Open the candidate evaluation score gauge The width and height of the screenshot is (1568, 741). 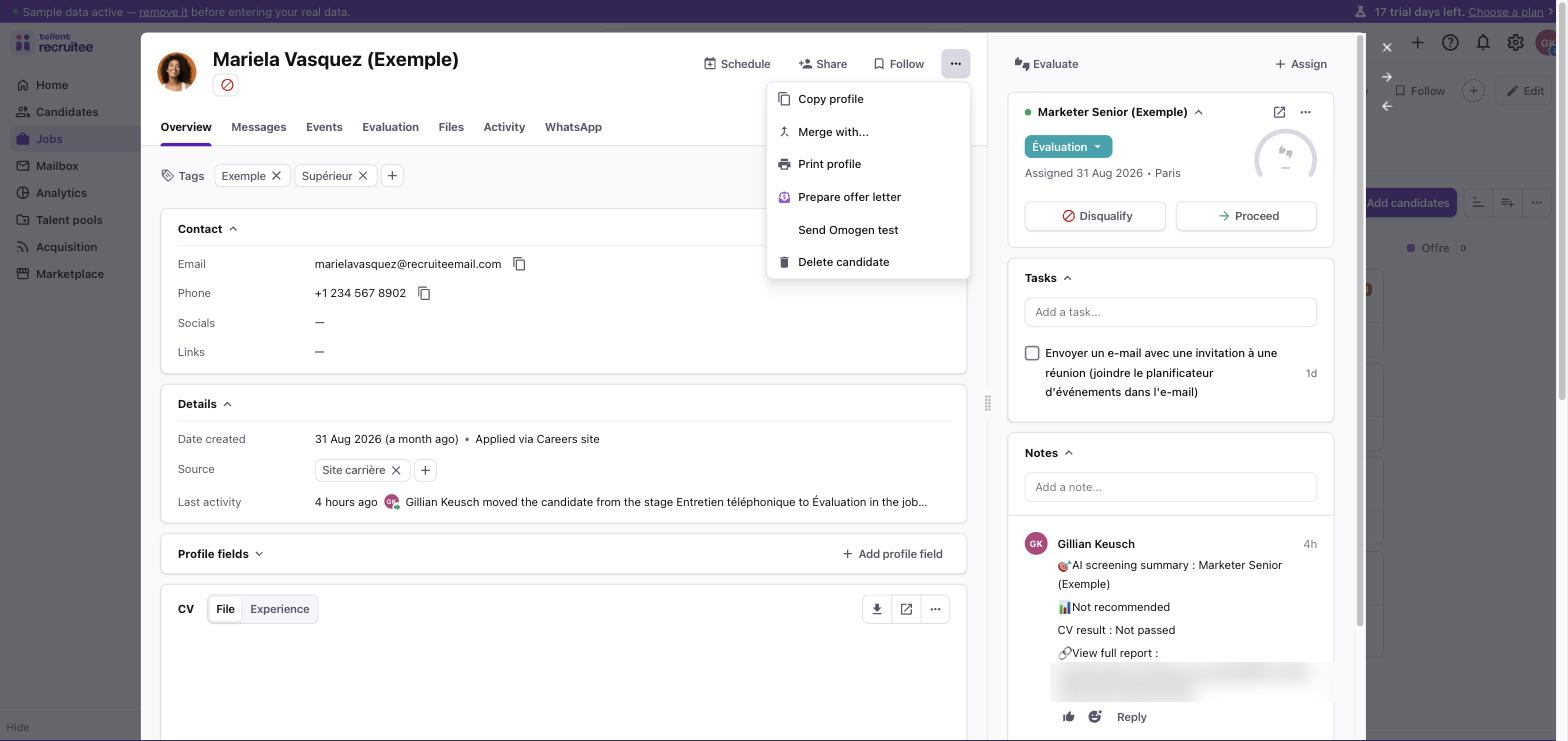[x=1285, y=157]
